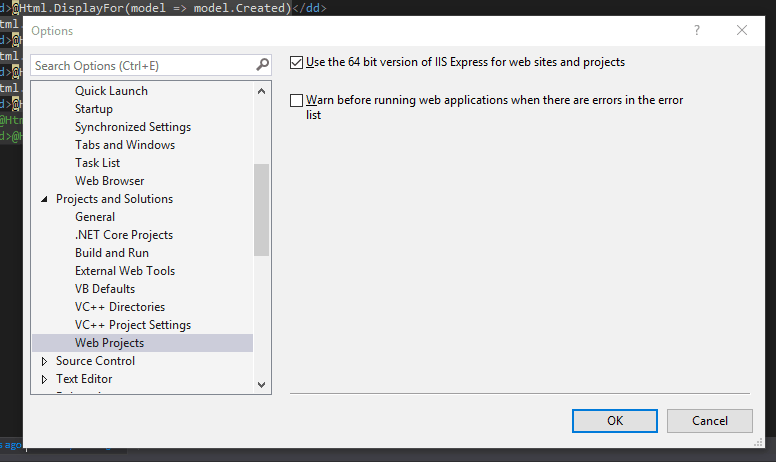
Task: Select VC++ Directories item
Action: (x=120, y=307)
